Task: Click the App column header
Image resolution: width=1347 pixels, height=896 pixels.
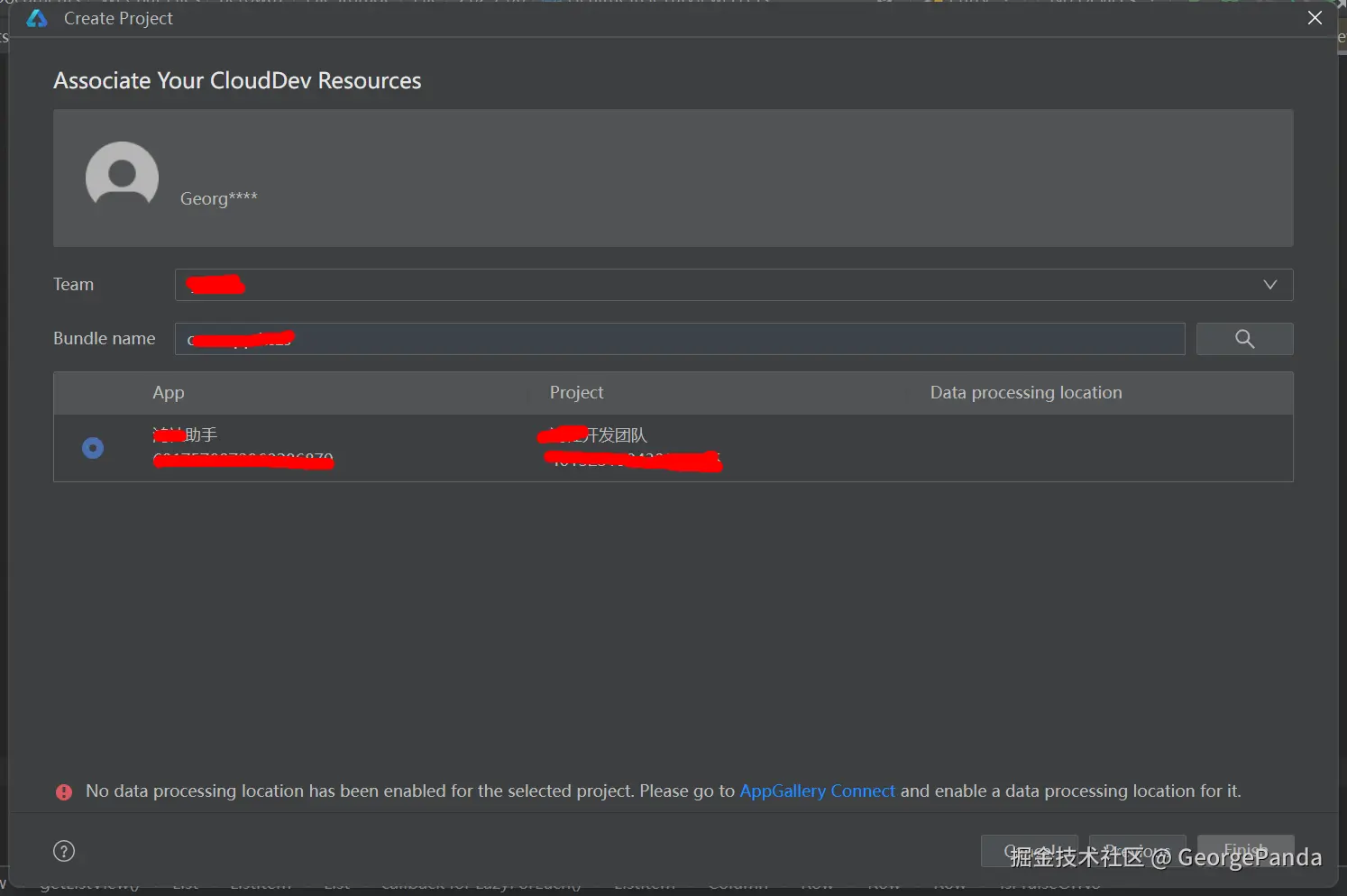Action: (x=169, y=392)
